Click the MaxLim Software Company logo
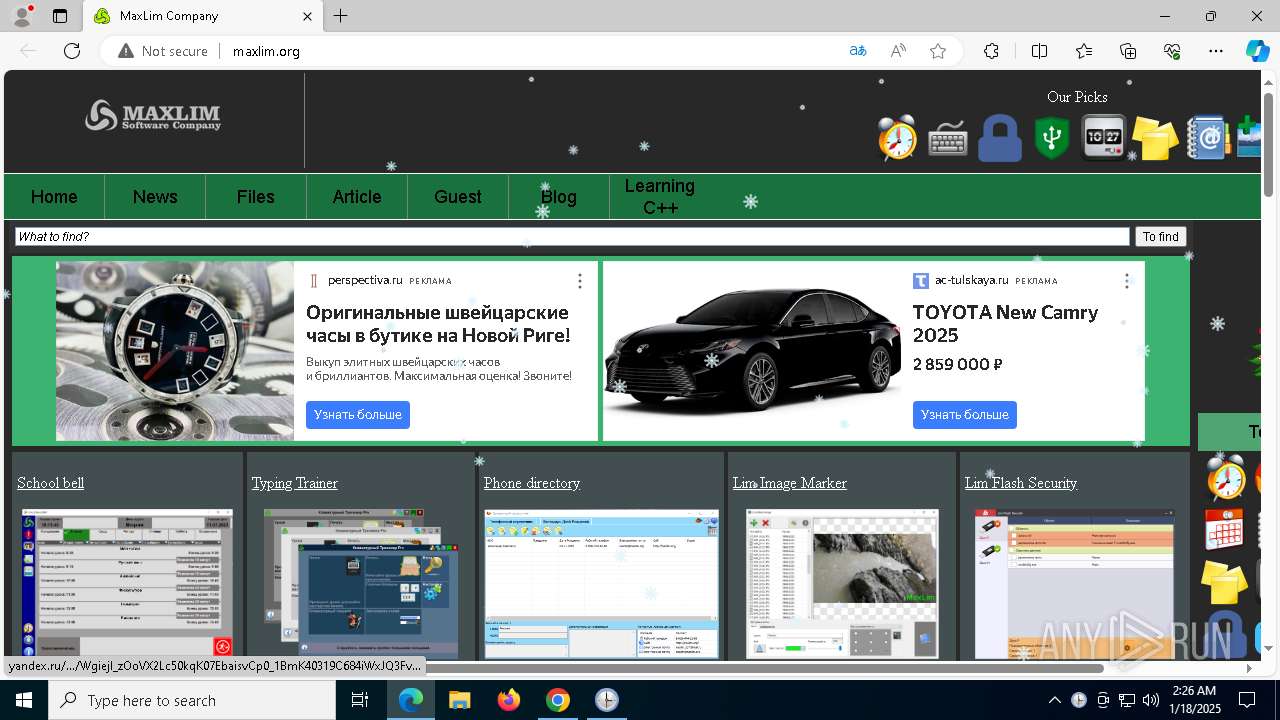 (153, 116)
